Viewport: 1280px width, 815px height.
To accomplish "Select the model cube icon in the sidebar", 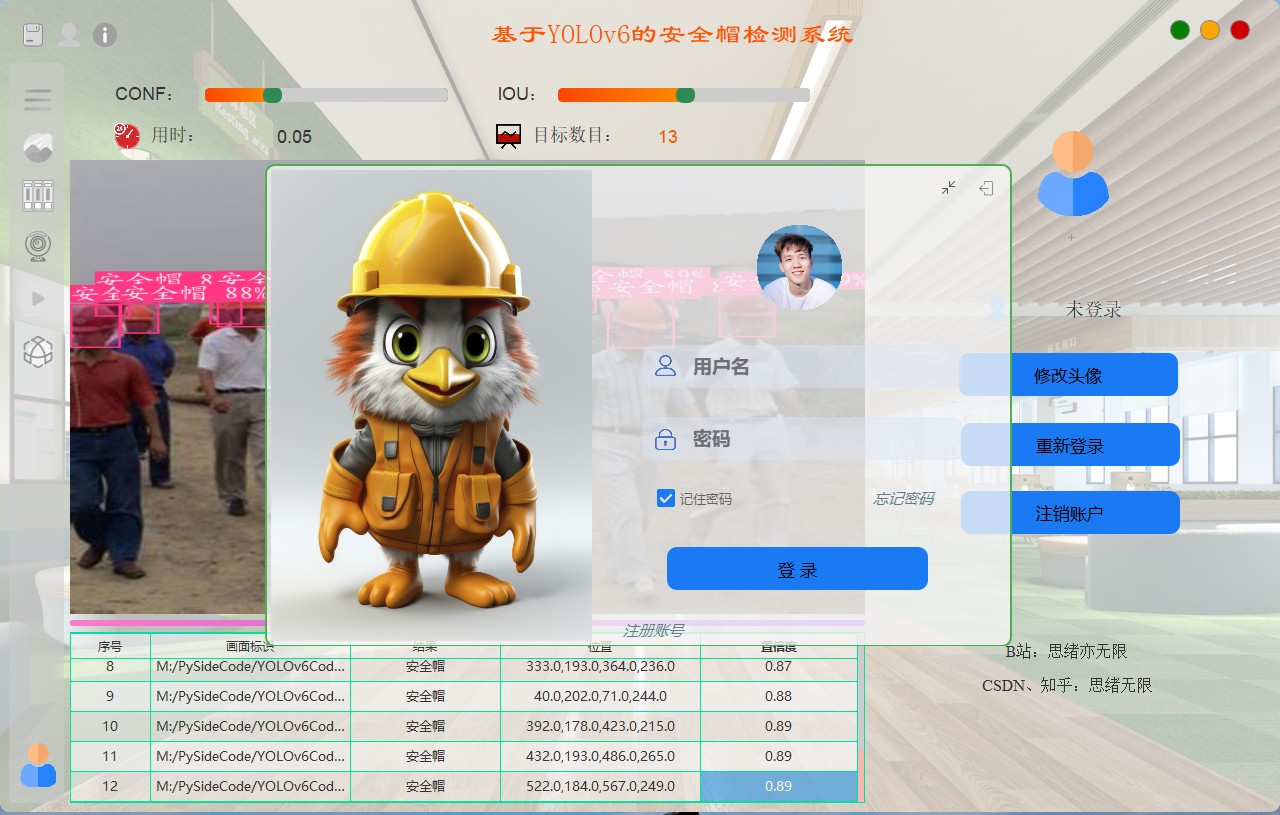I will point(38,352).
